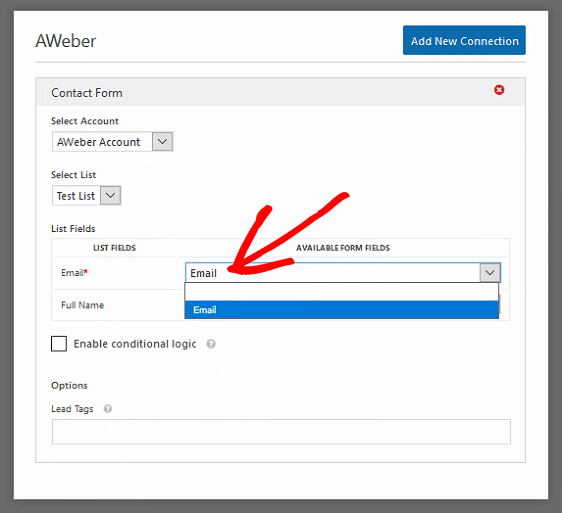Delete the Contact Form connection with red X
This screenshot has width=562, height=513.
point(499,90)
